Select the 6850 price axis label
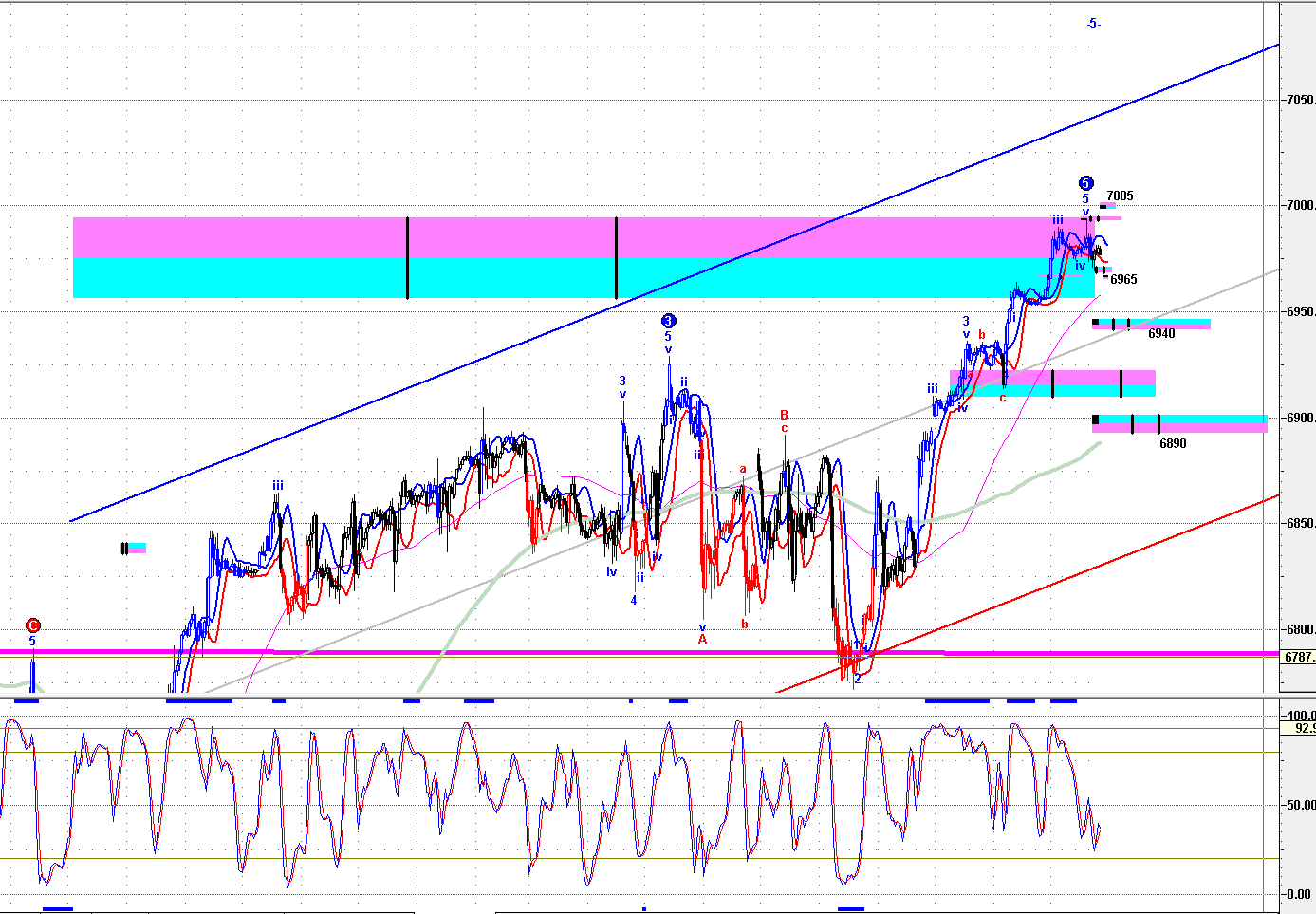Viewport: 1316px width, 914px height. [x=1300, y=523]
